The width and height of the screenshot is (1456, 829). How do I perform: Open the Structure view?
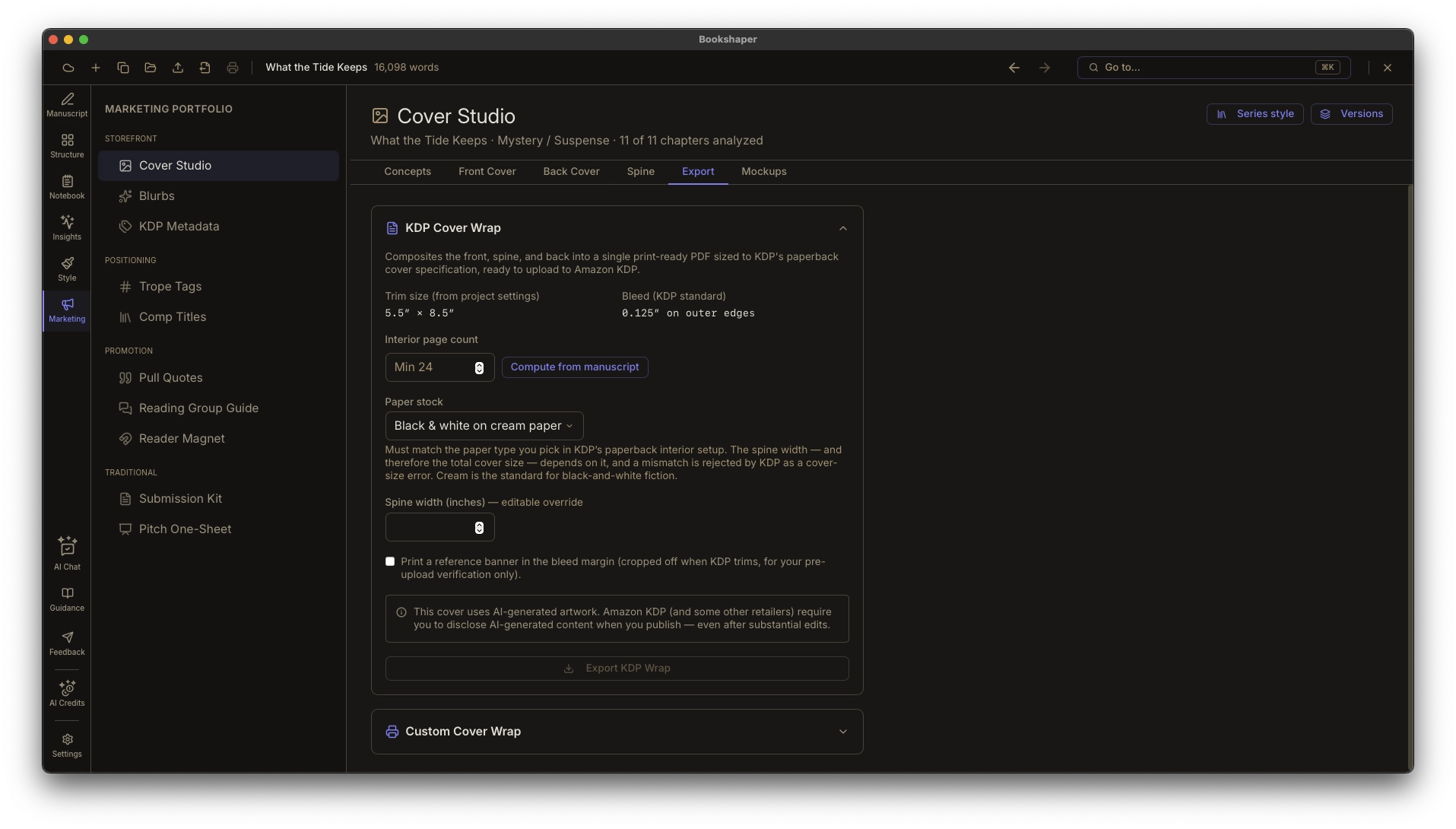point(67,146)
